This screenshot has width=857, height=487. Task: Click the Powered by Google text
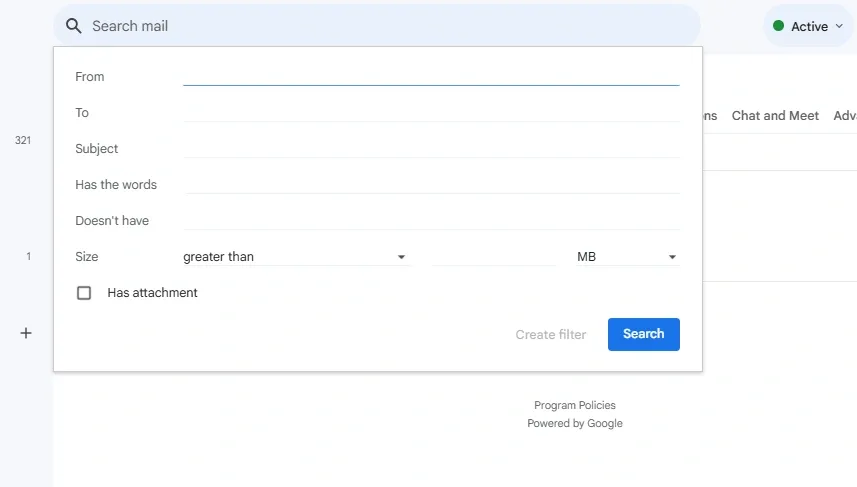(575, 423)
